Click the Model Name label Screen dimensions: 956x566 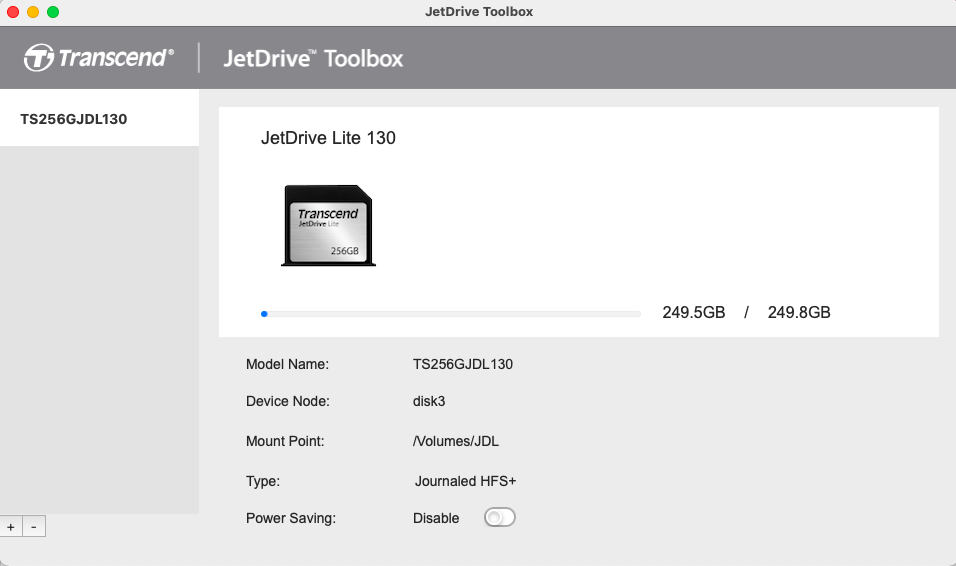(x=287, y=364)
